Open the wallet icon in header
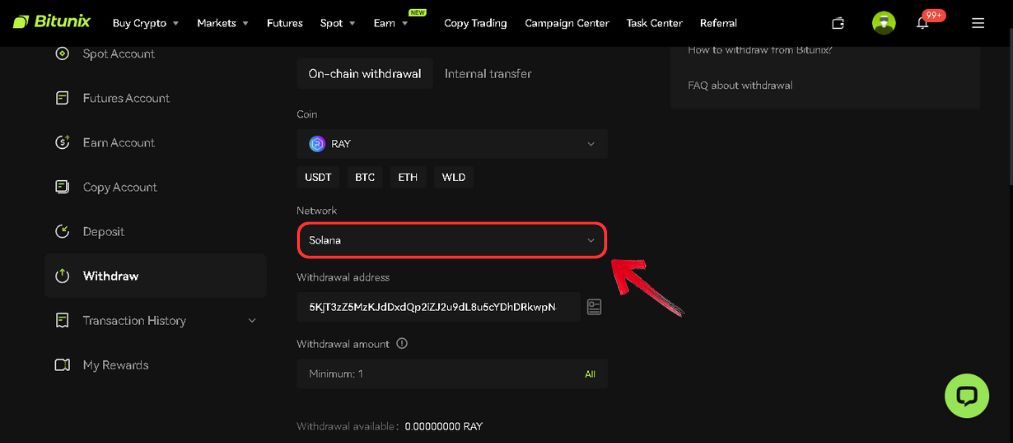 pos(838,23)
